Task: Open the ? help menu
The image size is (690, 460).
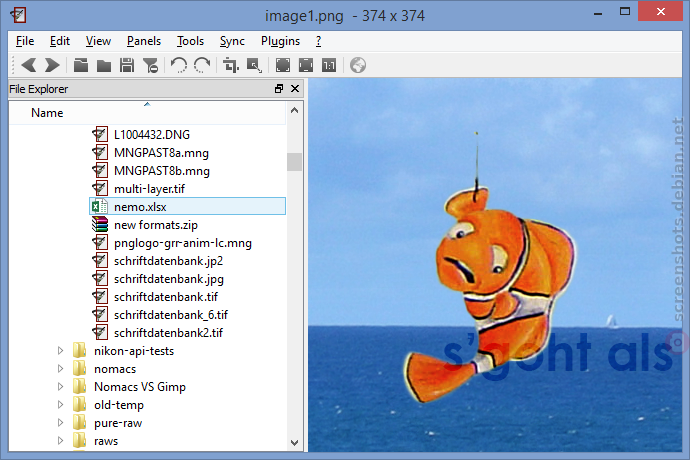Action: [318, 41]
